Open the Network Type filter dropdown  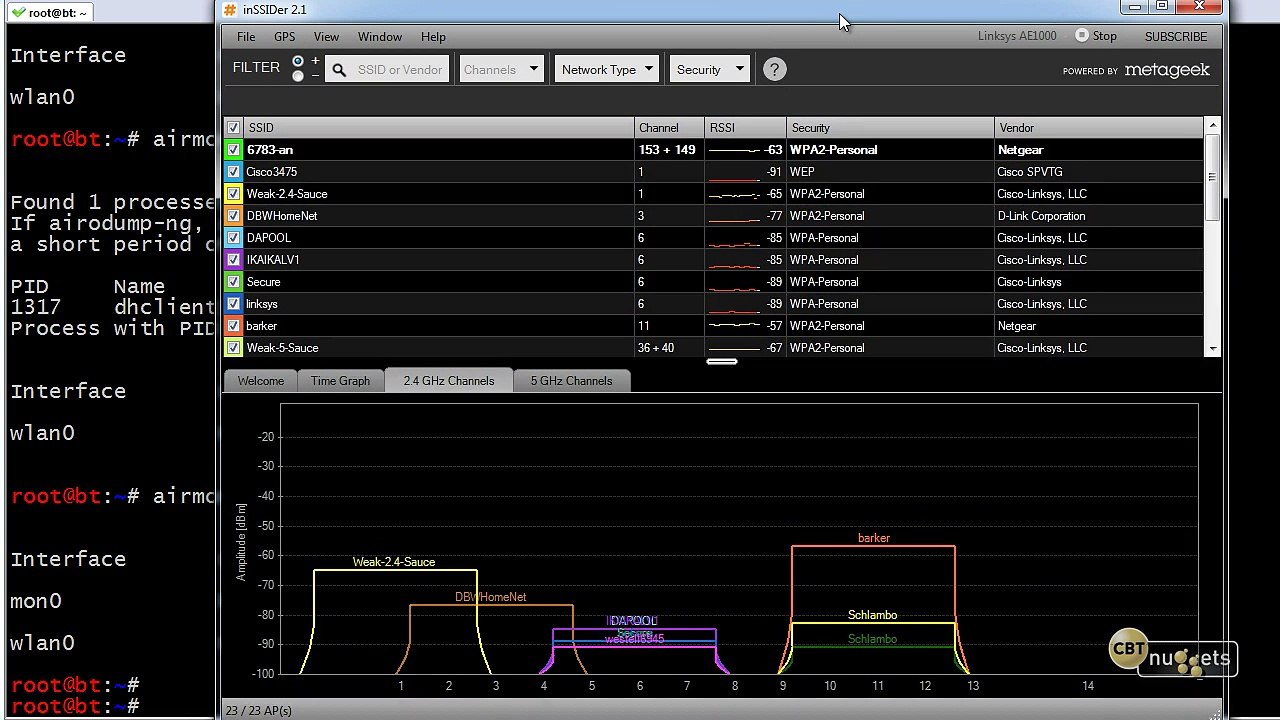(x=607, y=69)
